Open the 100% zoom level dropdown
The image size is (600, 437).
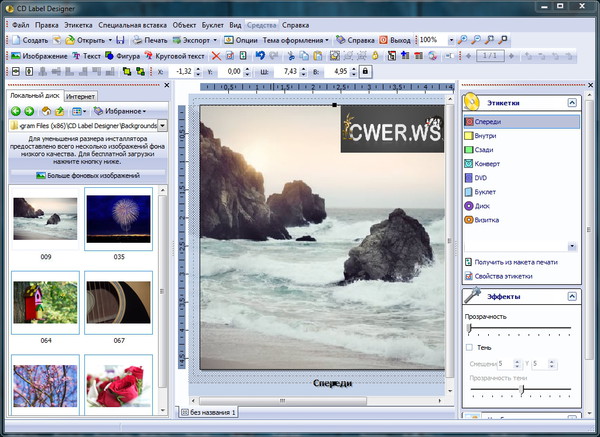[x=450, y=40]
